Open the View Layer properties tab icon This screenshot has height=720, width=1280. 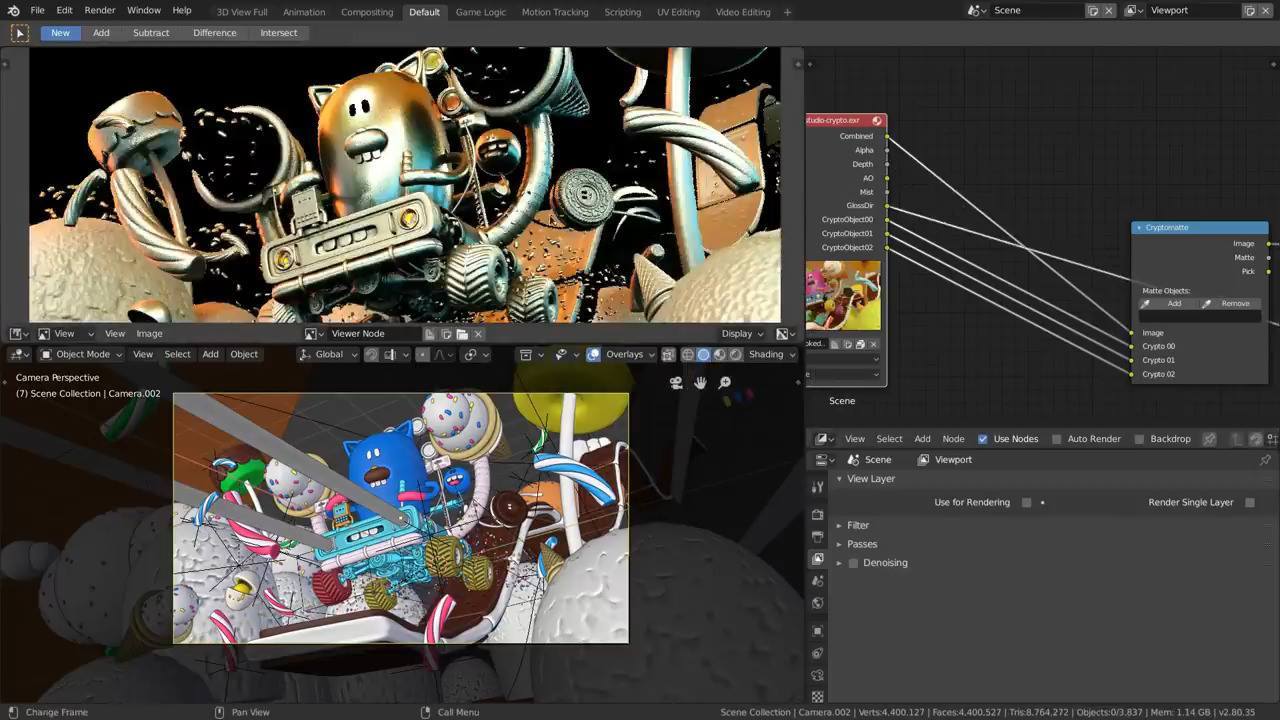[817, 559]
